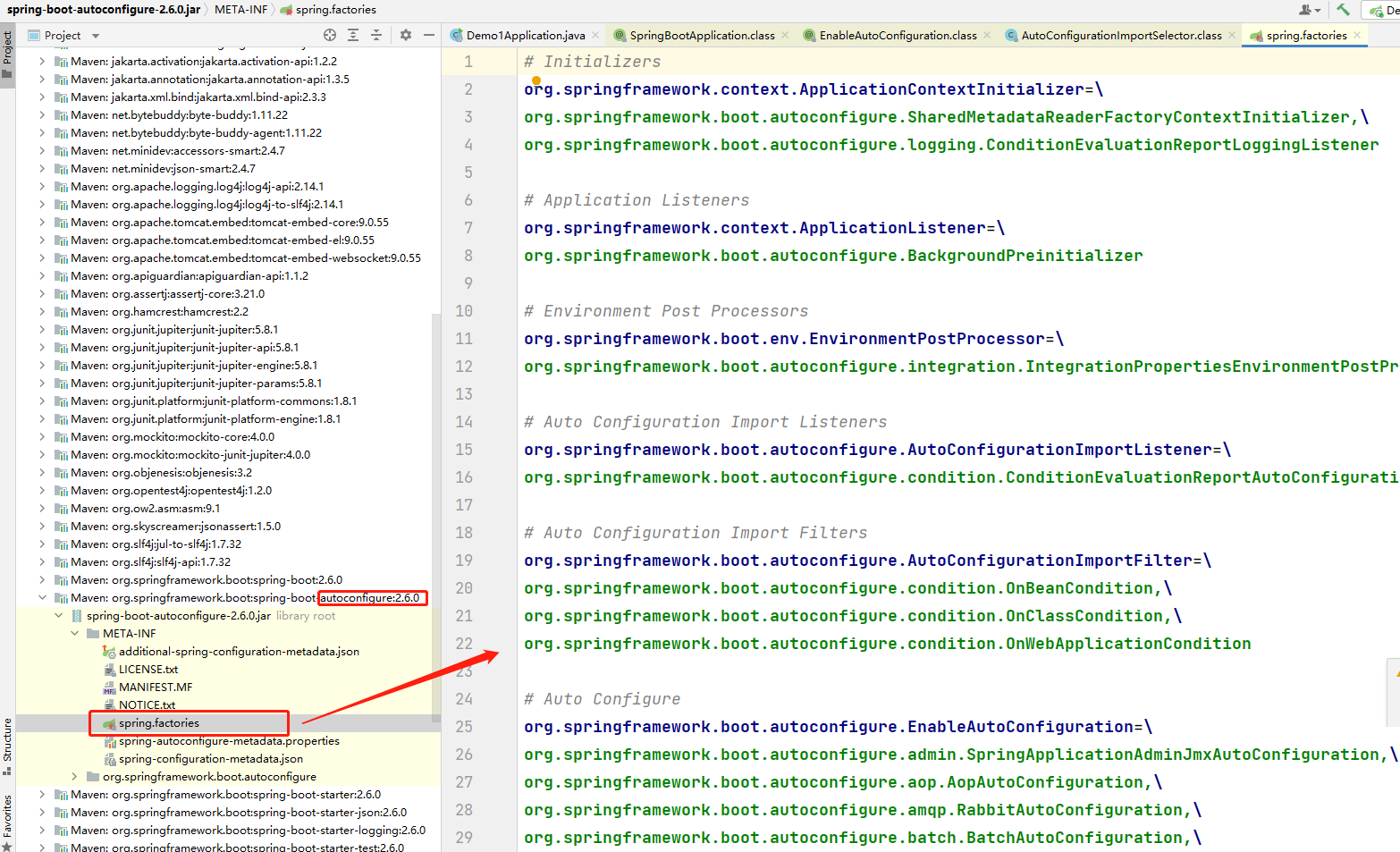This screenshot has height=852, width=1400.
Task: Close the spring.factories editor tab
Action: point(1357,35)
